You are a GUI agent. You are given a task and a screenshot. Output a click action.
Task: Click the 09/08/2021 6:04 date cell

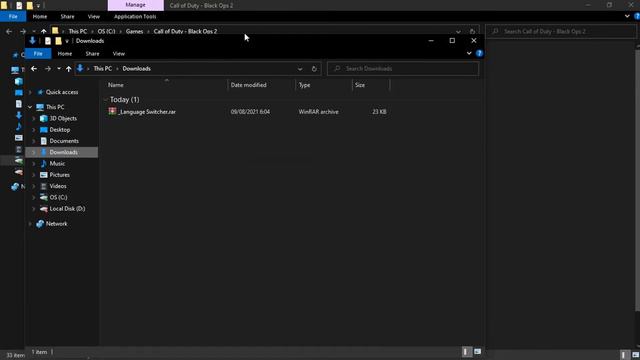[250, 111]
